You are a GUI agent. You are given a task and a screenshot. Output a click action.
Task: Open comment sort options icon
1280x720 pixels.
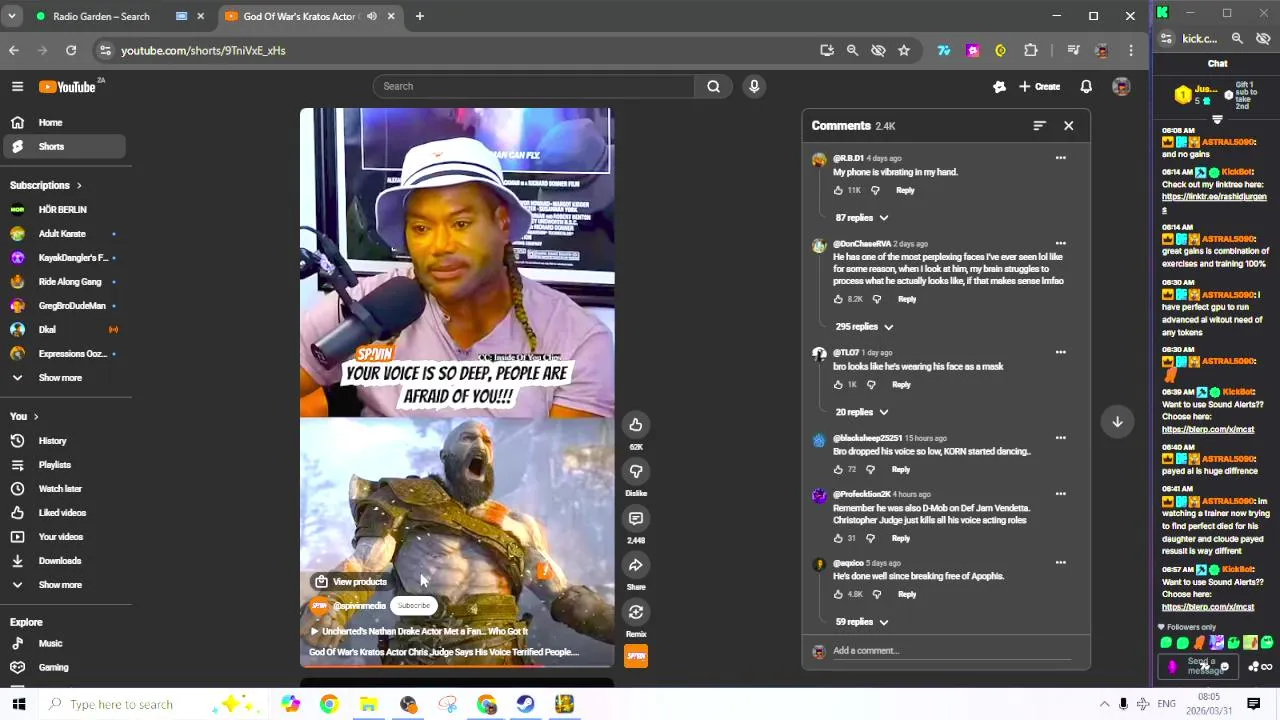click(1039, 126)
